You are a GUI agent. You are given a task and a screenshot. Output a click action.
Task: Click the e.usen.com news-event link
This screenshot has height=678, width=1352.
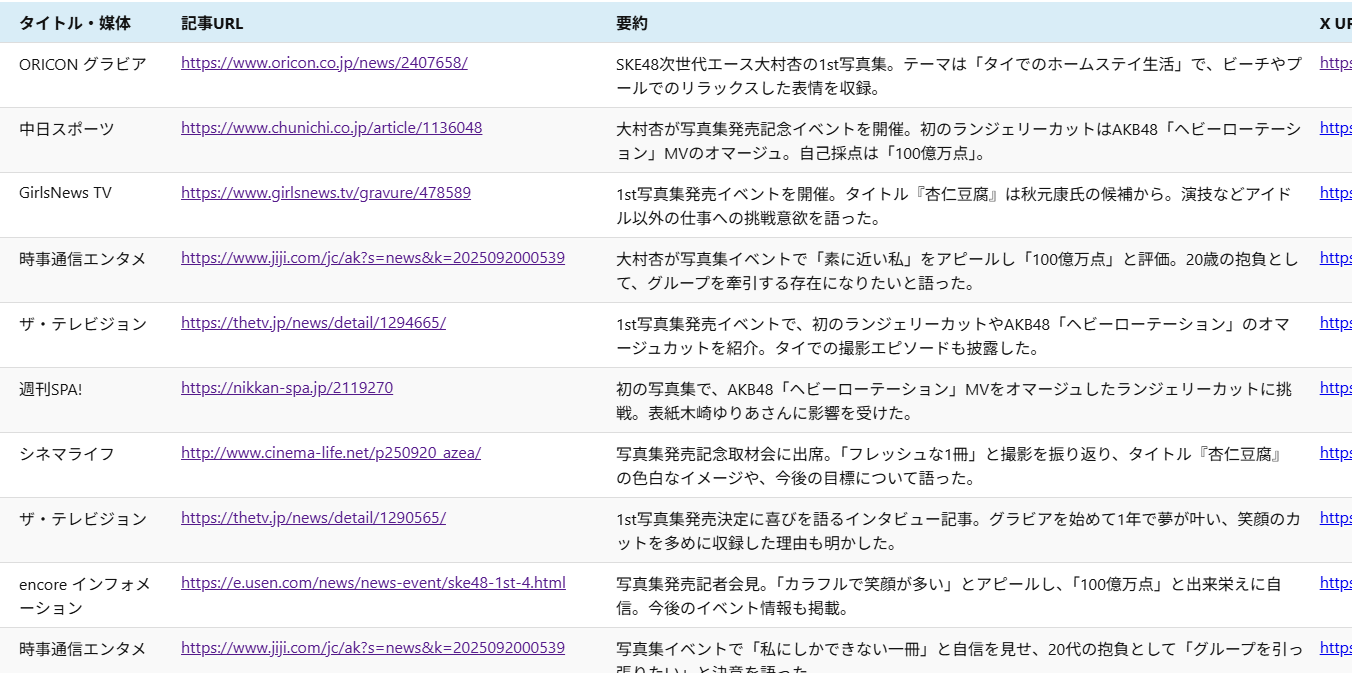(x=373, y=583)
